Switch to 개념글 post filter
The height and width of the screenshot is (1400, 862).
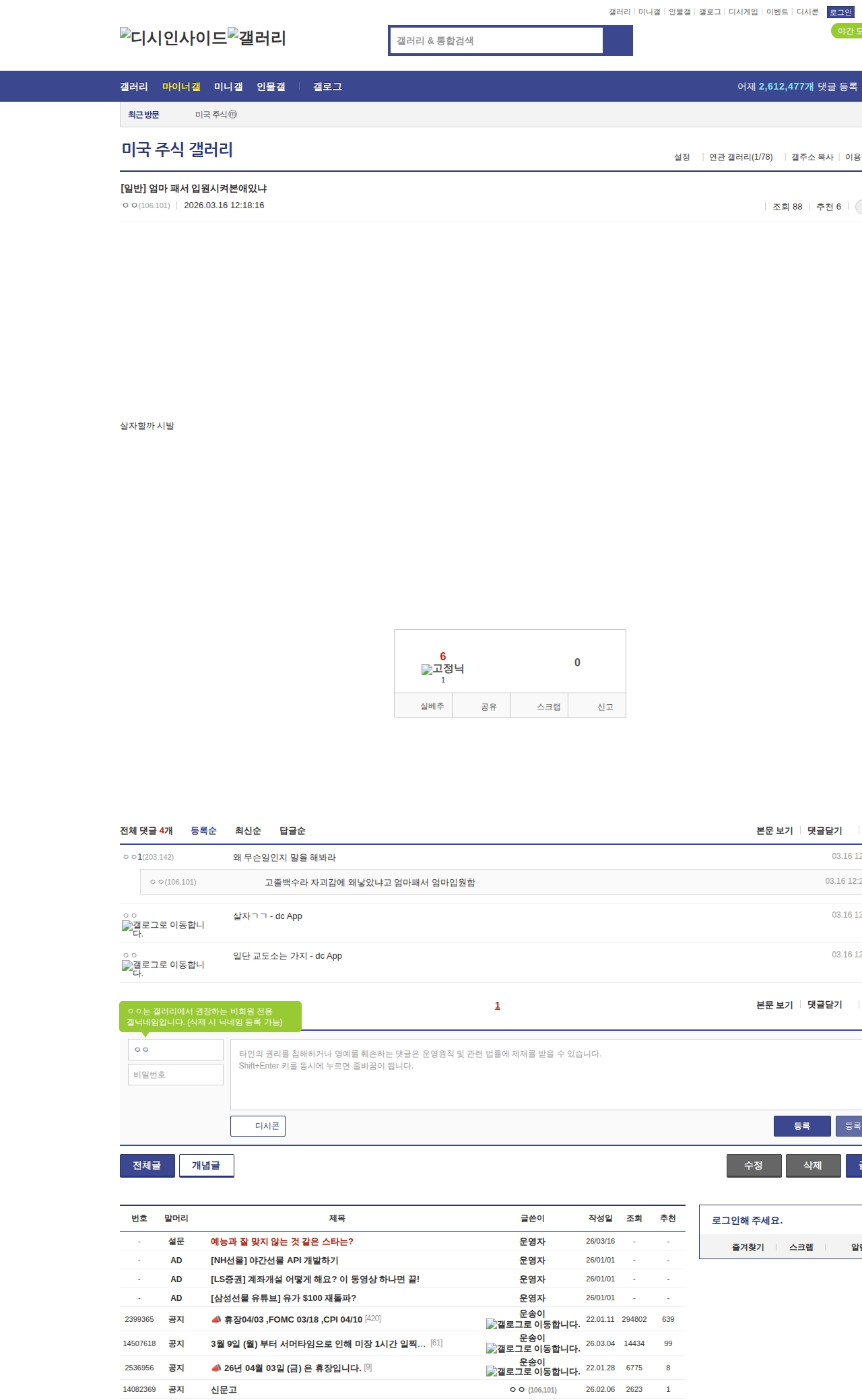coord(206,1165)
